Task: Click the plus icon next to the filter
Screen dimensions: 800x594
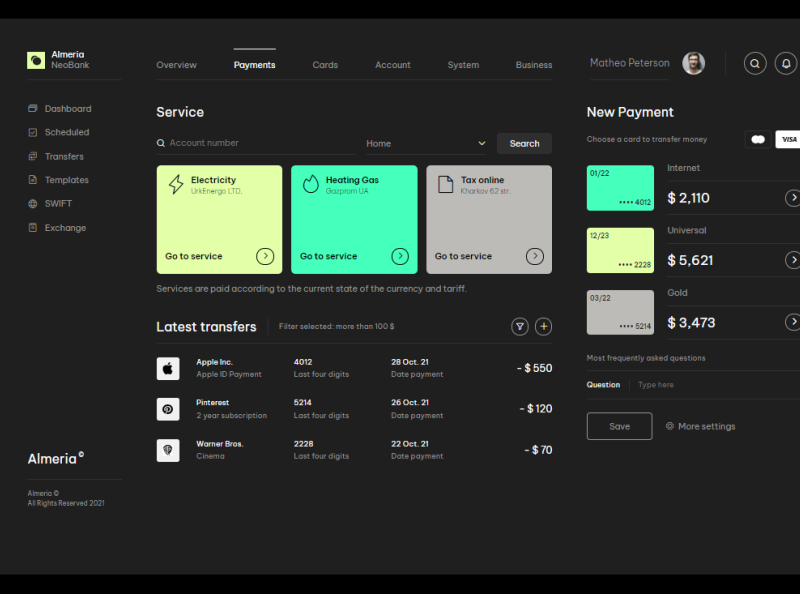Action: coord(543,326)
